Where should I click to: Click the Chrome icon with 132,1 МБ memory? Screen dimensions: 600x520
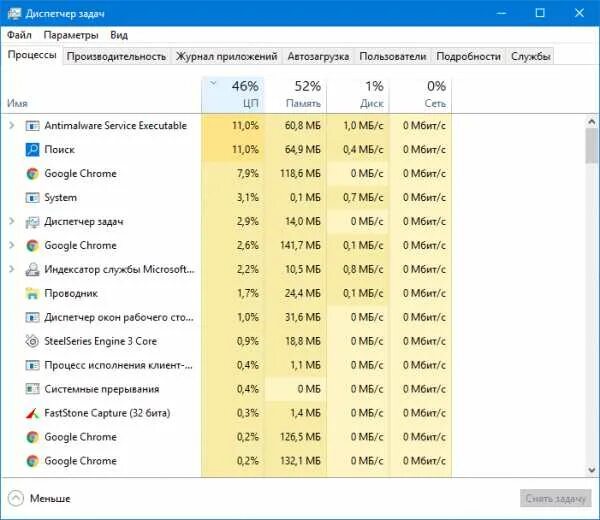32,461
